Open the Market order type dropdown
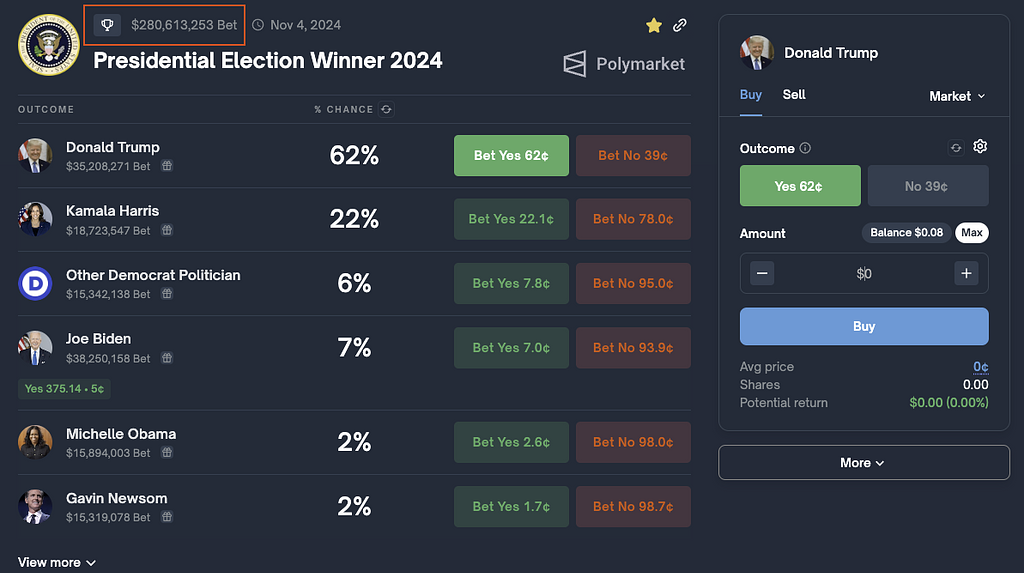This screenshot has width=1024, height=573. click(956, 96)
